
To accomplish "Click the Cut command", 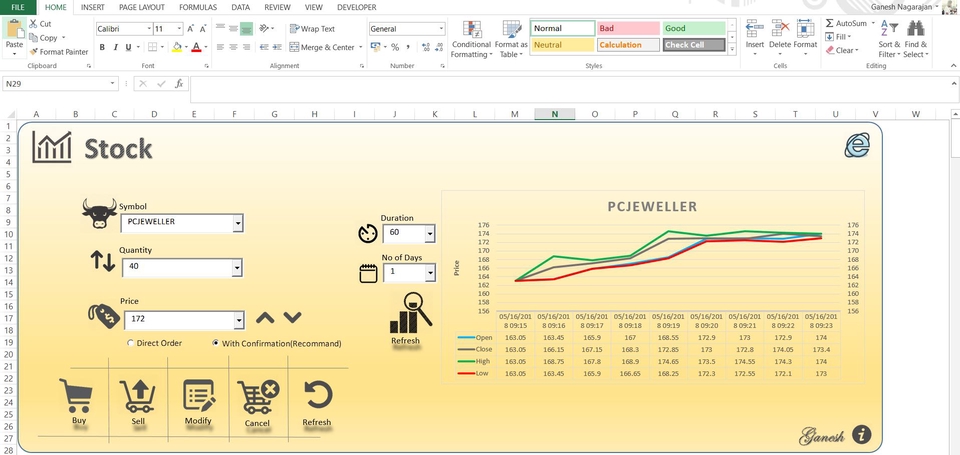I will [40, 24].
